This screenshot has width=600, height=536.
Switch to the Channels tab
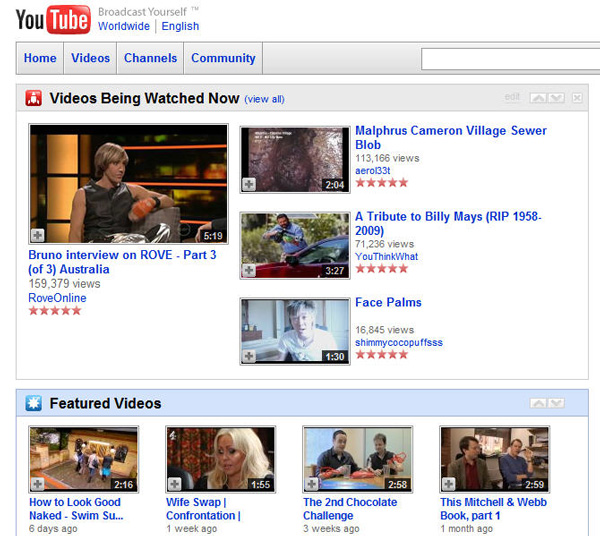(x=150, y=58)
